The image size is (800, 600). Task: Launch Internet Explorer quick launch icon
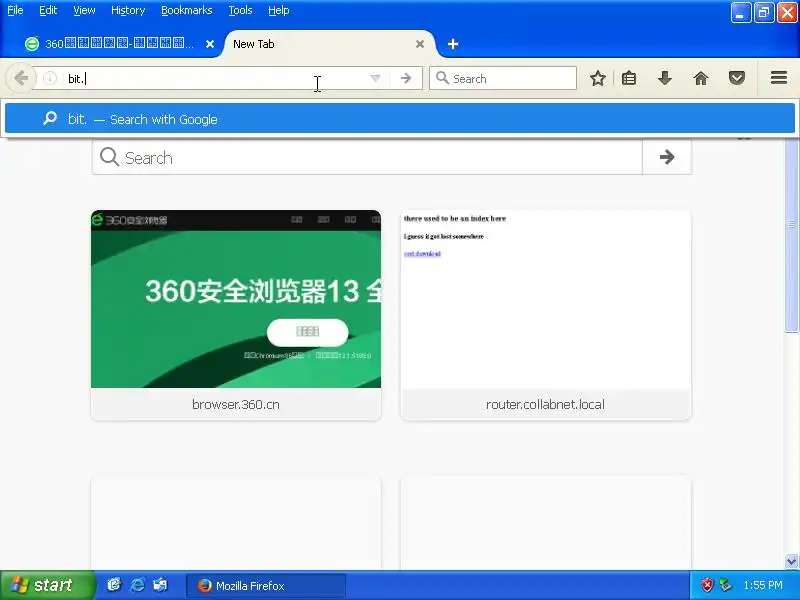[137, 585]
